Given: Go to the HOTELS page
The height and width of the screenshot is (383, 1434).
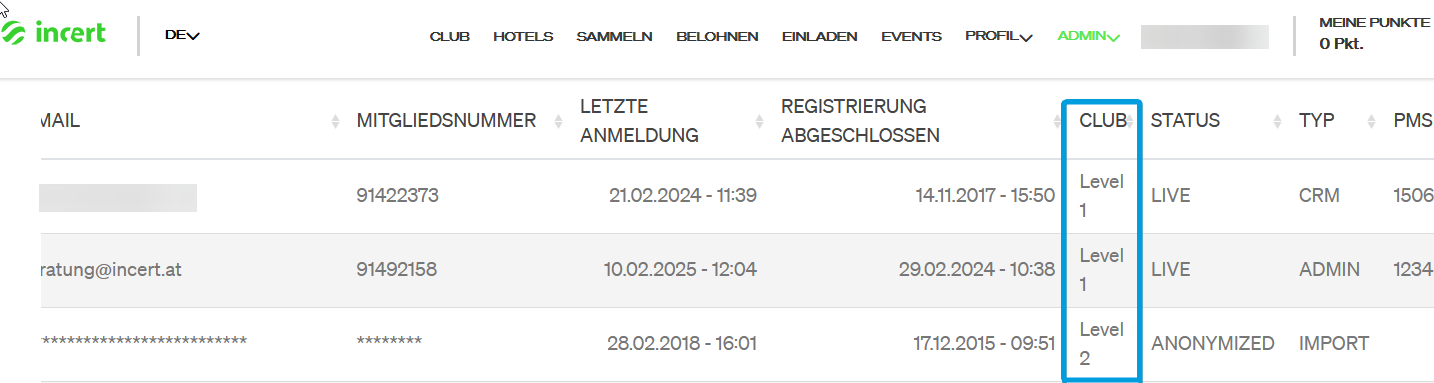Looking at the screenshot, I should point(523,36).
